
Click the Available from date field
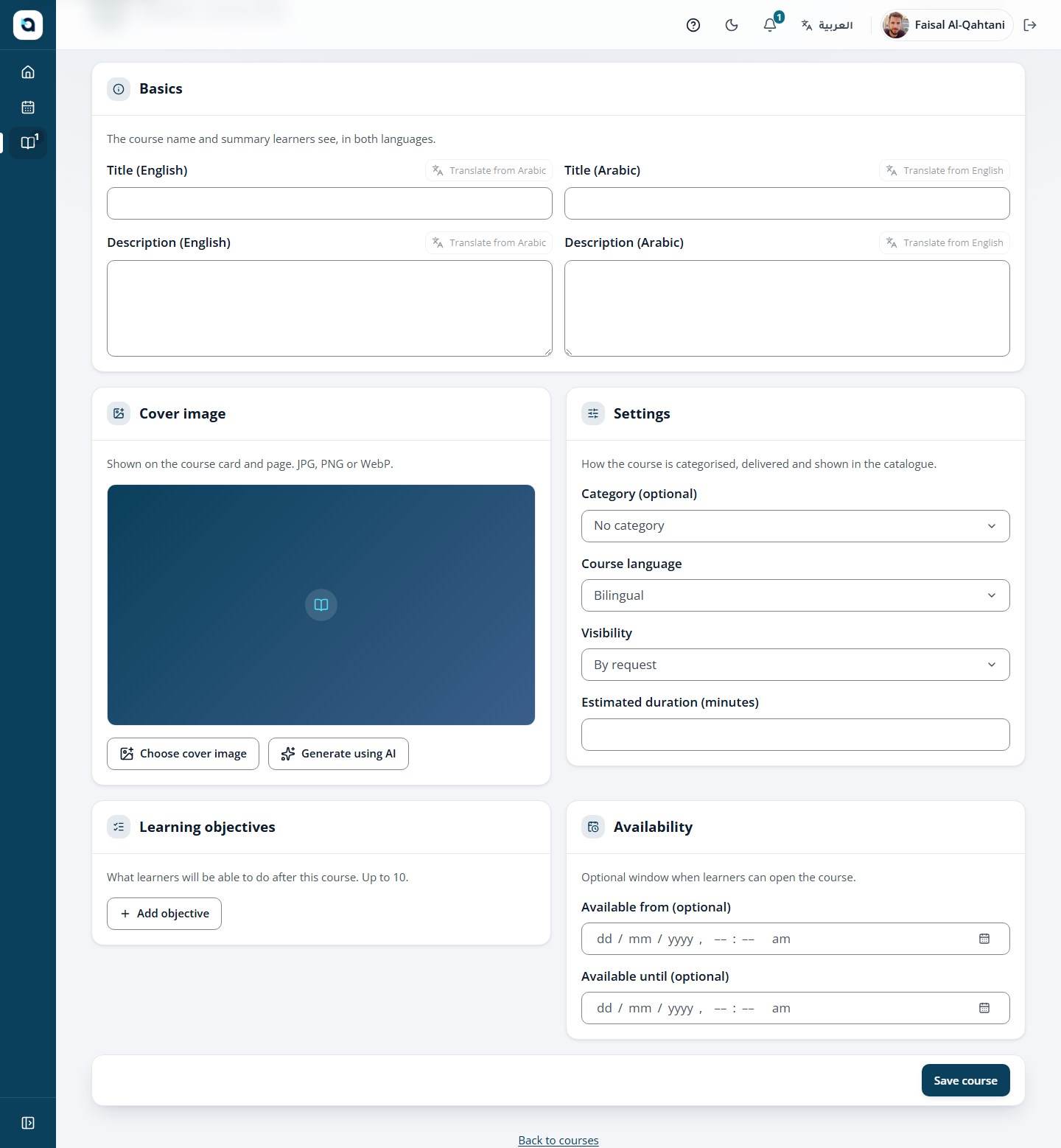[x=796, y=939]
